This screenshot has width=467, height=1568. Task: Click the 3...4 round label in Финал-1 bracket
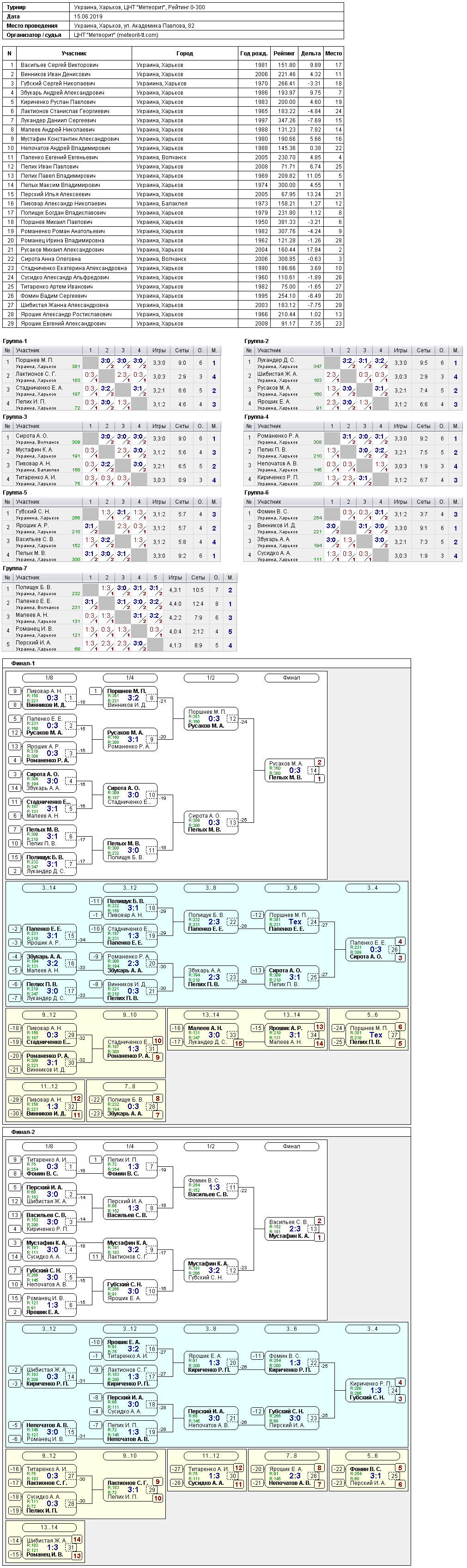(x=372, y=887)
